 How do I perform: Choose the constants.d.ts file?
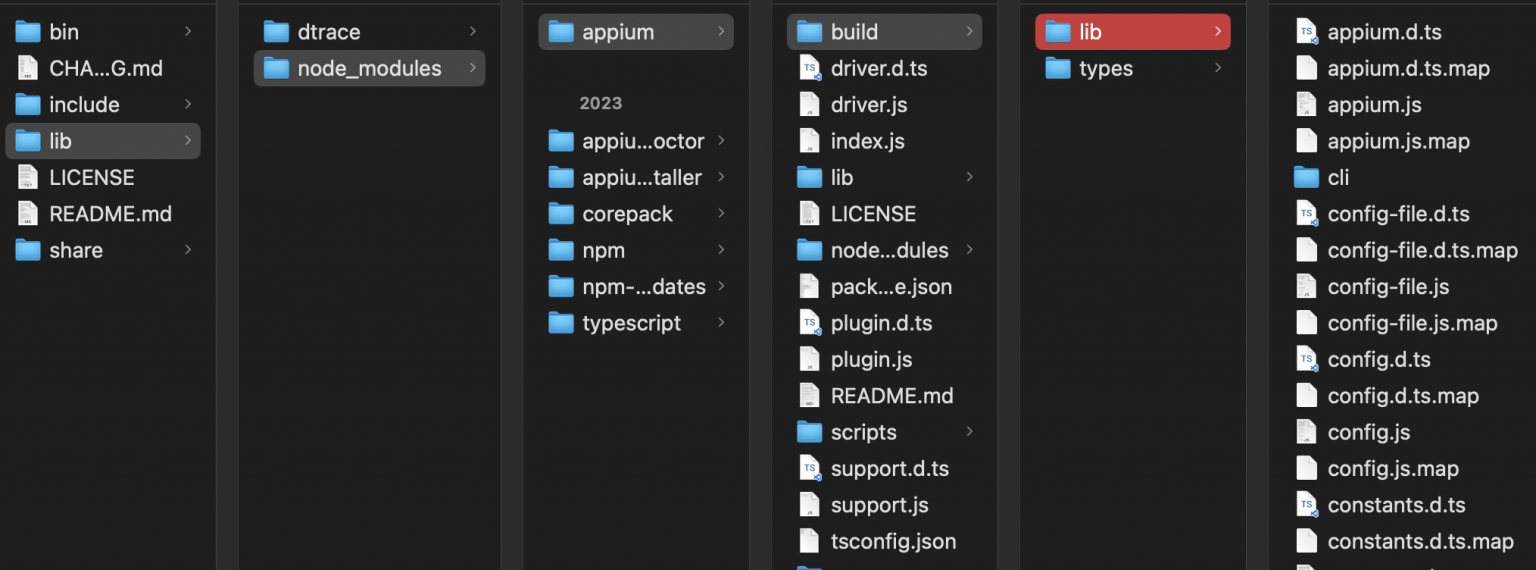pos(1396,505)
